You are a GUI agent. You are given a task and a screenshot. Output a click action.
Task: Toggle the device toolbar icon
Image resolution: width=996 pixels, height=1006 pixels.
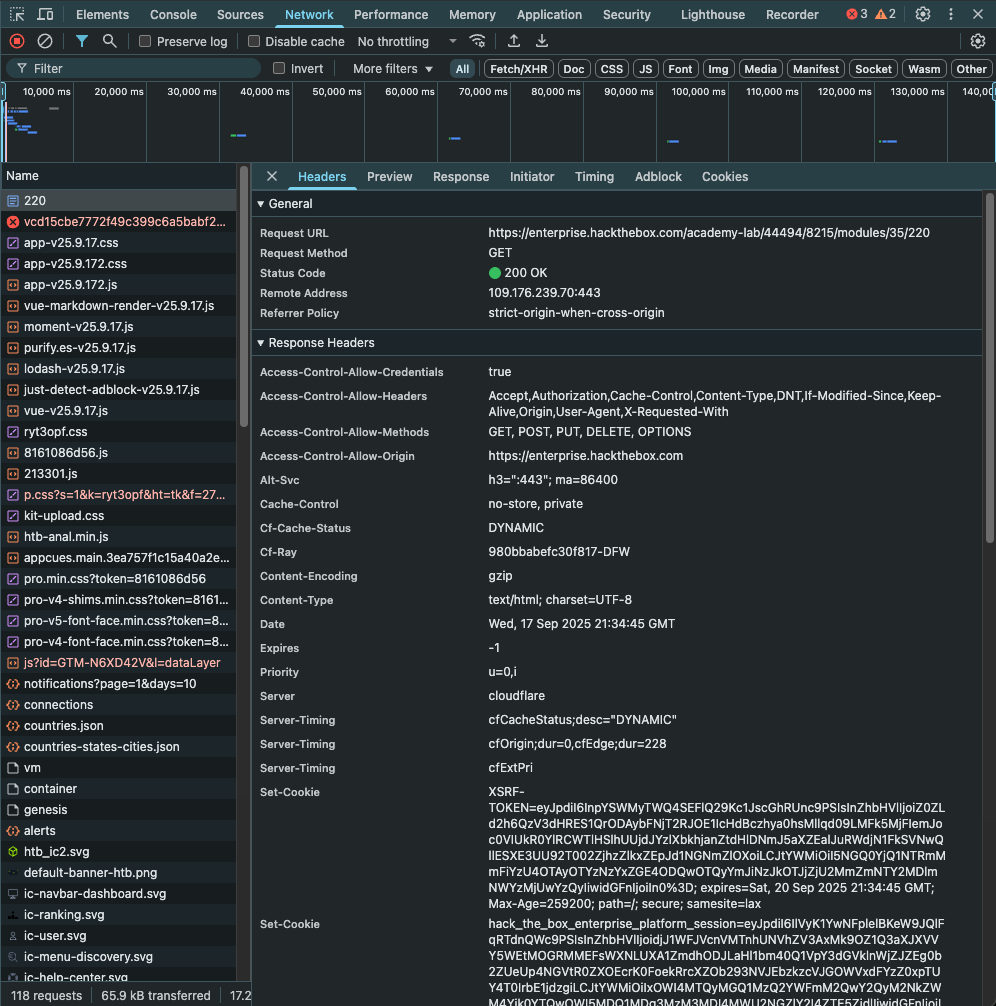[46, 14]
